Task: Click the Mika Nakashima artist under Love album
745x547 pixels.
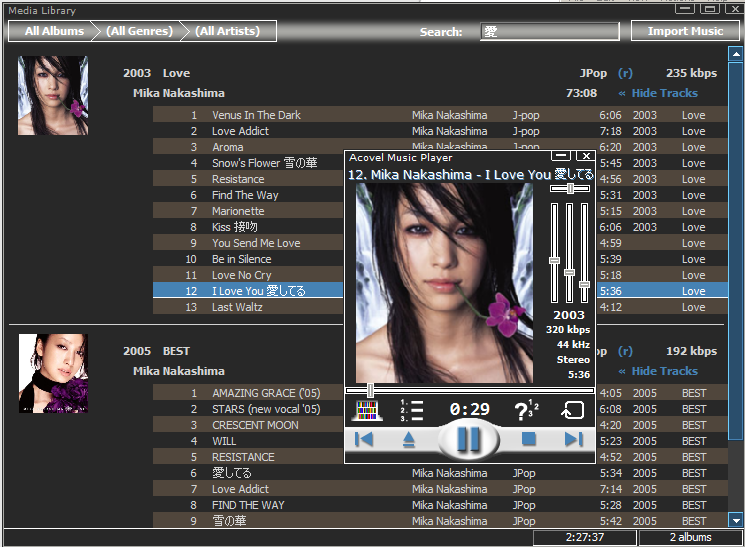Action: [179, 93]
